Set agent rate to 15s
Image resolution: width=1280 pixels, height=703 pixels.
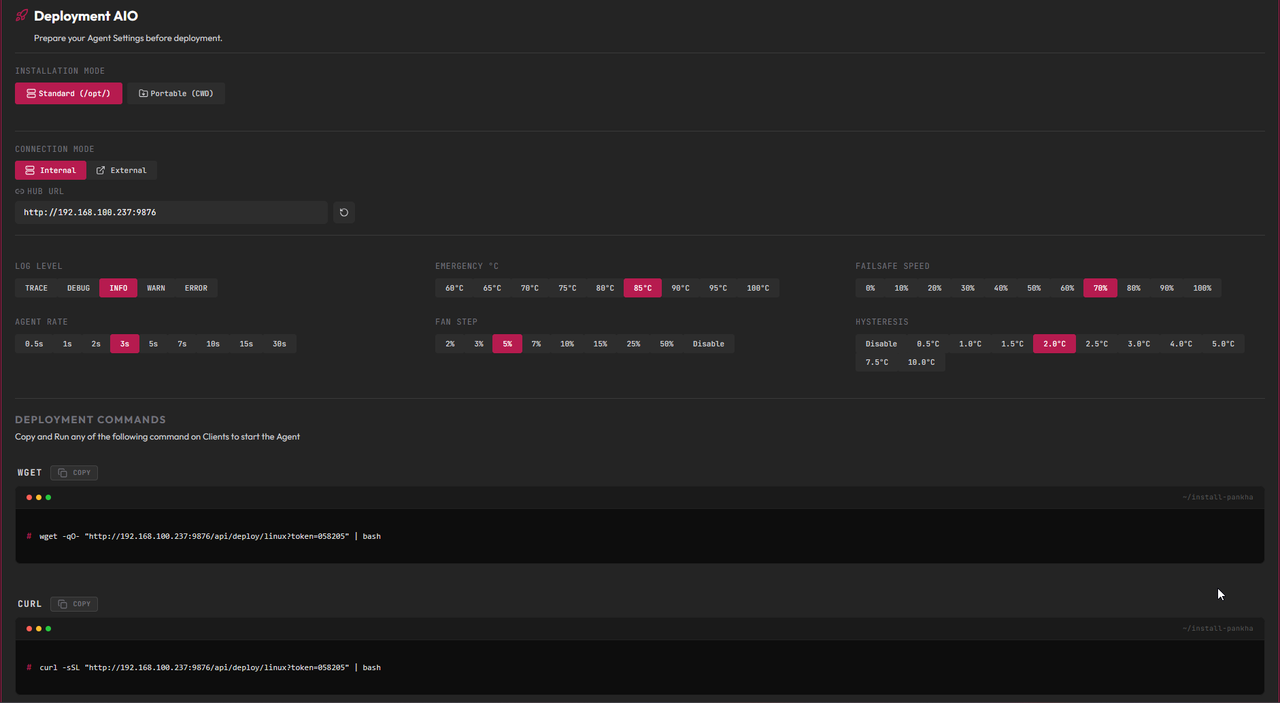point(246,344)
